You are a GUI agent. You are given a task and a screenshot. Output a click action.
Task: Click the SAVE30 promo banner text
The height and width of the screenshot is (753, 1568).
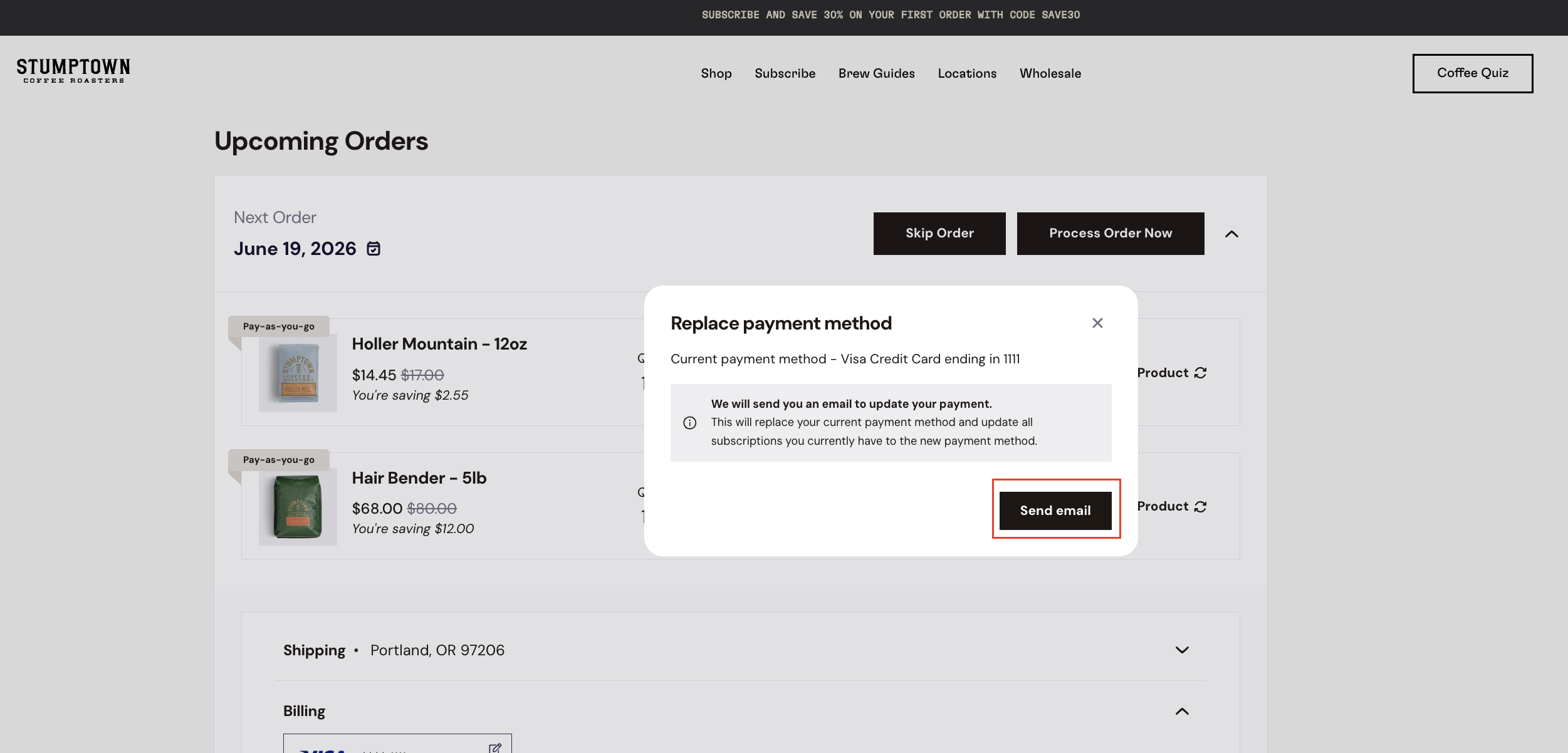point(891,15)
